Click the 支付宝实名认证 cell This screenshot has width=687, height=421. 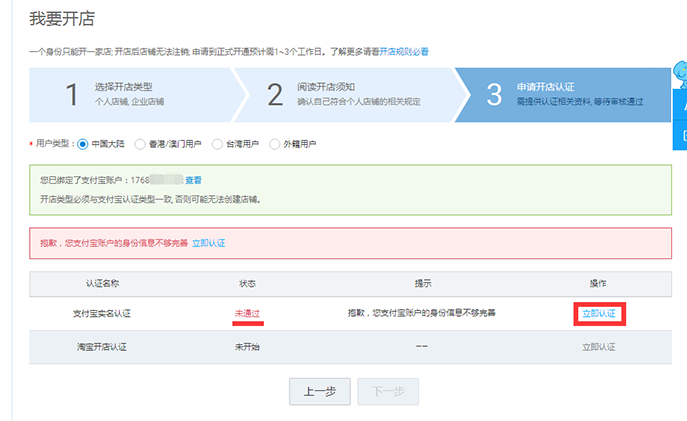click(x=102, y=314)
